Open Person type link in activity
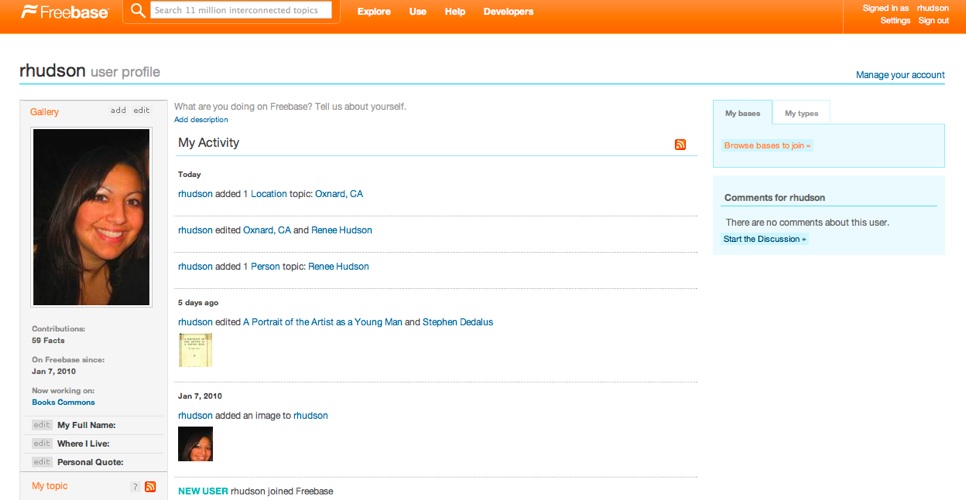The image size is (966, 502). click(265, 266)
